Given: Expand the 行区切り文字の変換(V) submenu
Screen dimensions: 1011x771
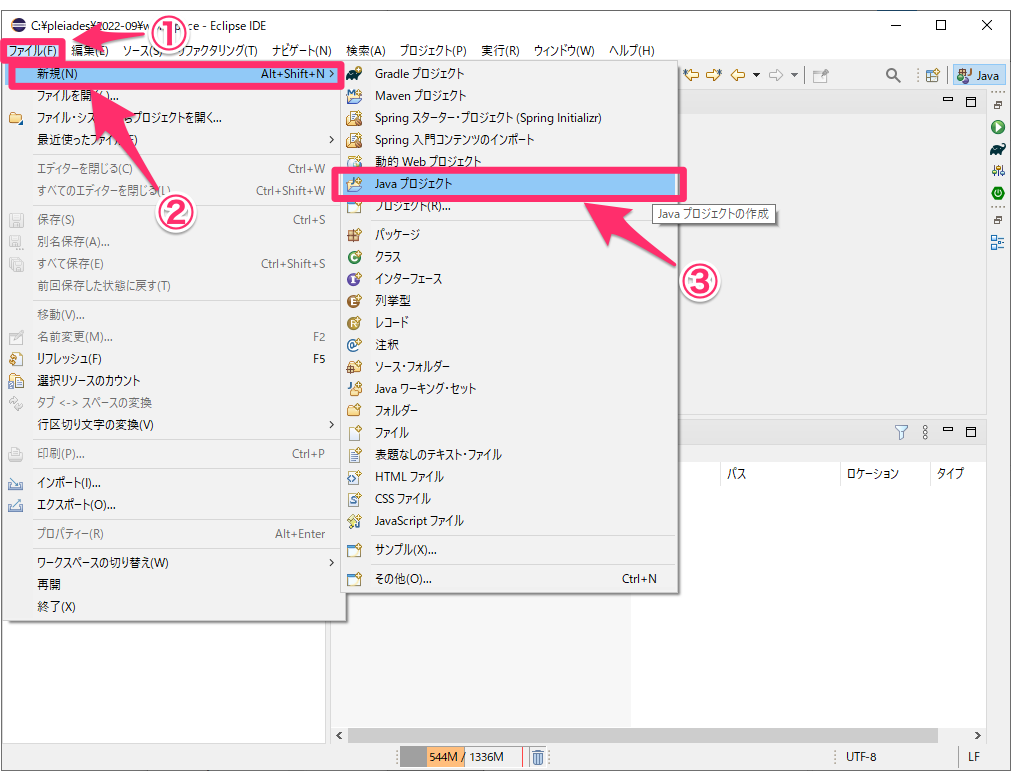Looking at the screenshot, I should click(x=174, y=425).
